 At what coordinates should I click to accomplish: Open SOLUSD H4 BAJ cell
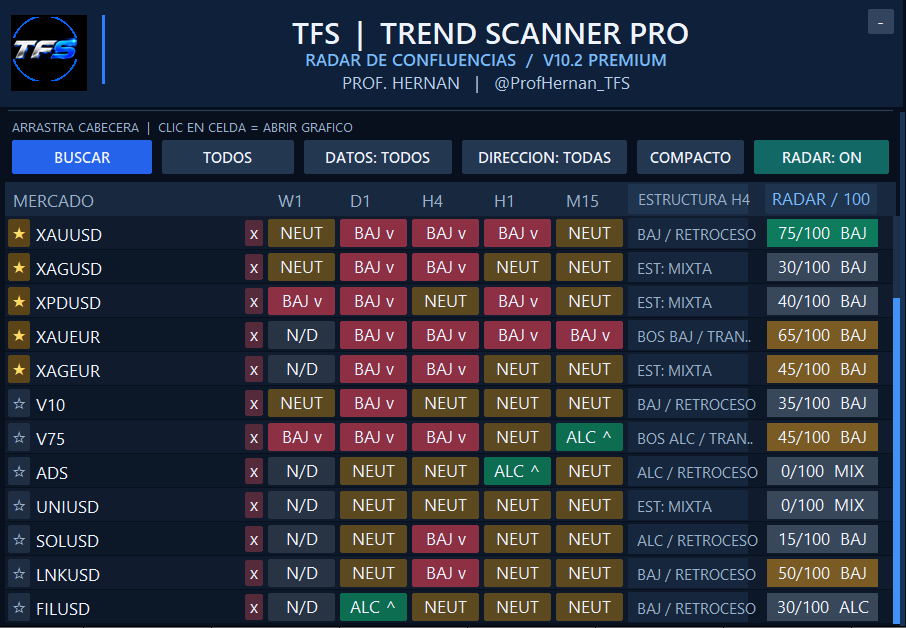point(445,540)
